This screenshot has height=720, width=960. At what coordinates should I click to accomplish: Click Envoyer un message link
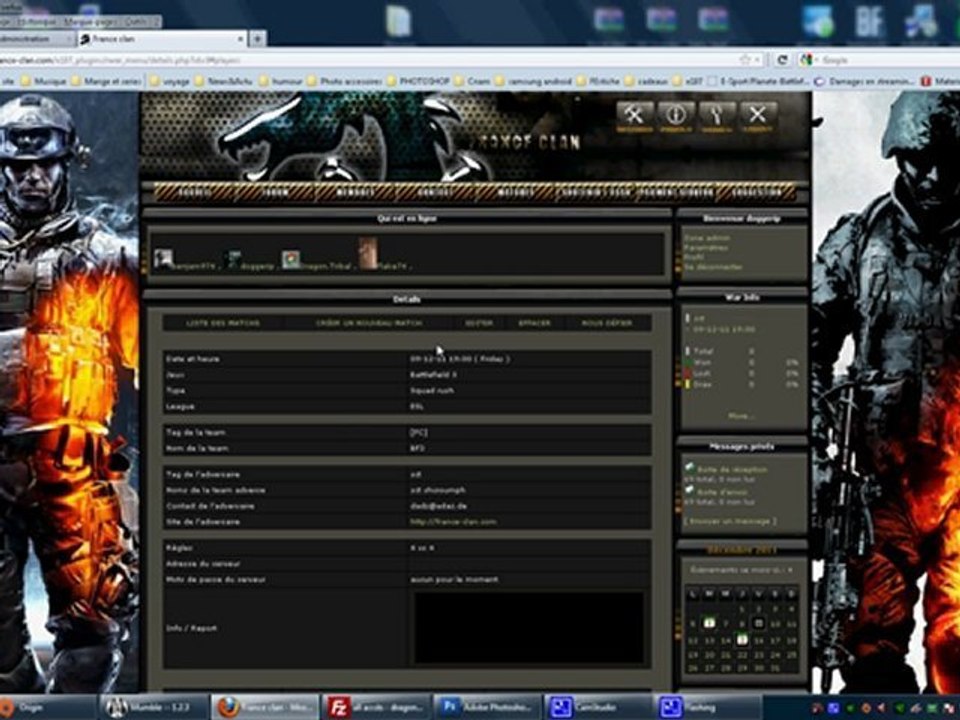tap(730, 521)
